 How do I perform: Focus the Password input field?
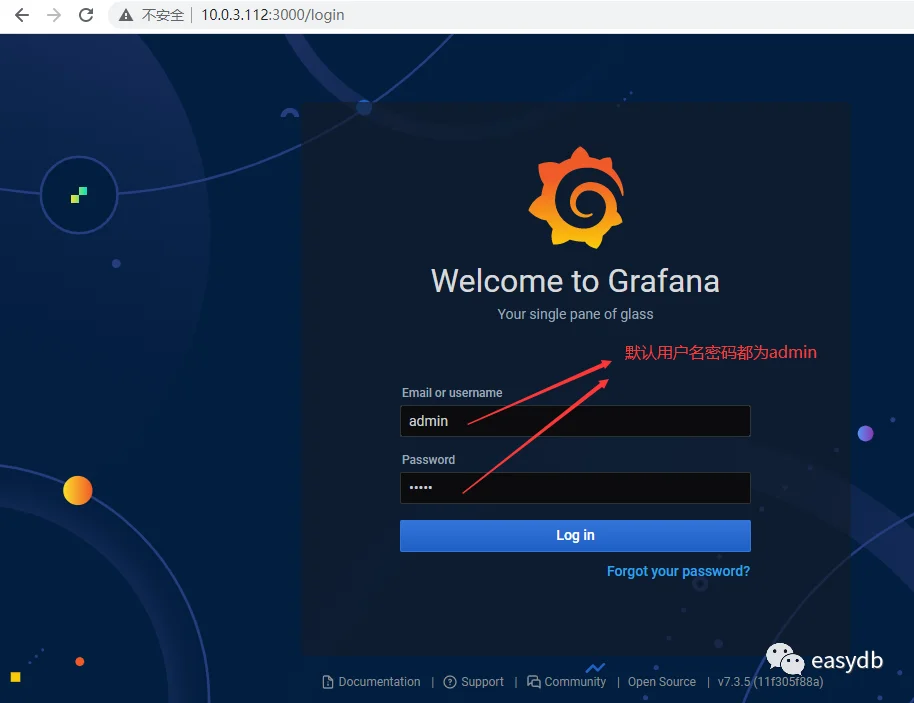[x=575, y=488]
